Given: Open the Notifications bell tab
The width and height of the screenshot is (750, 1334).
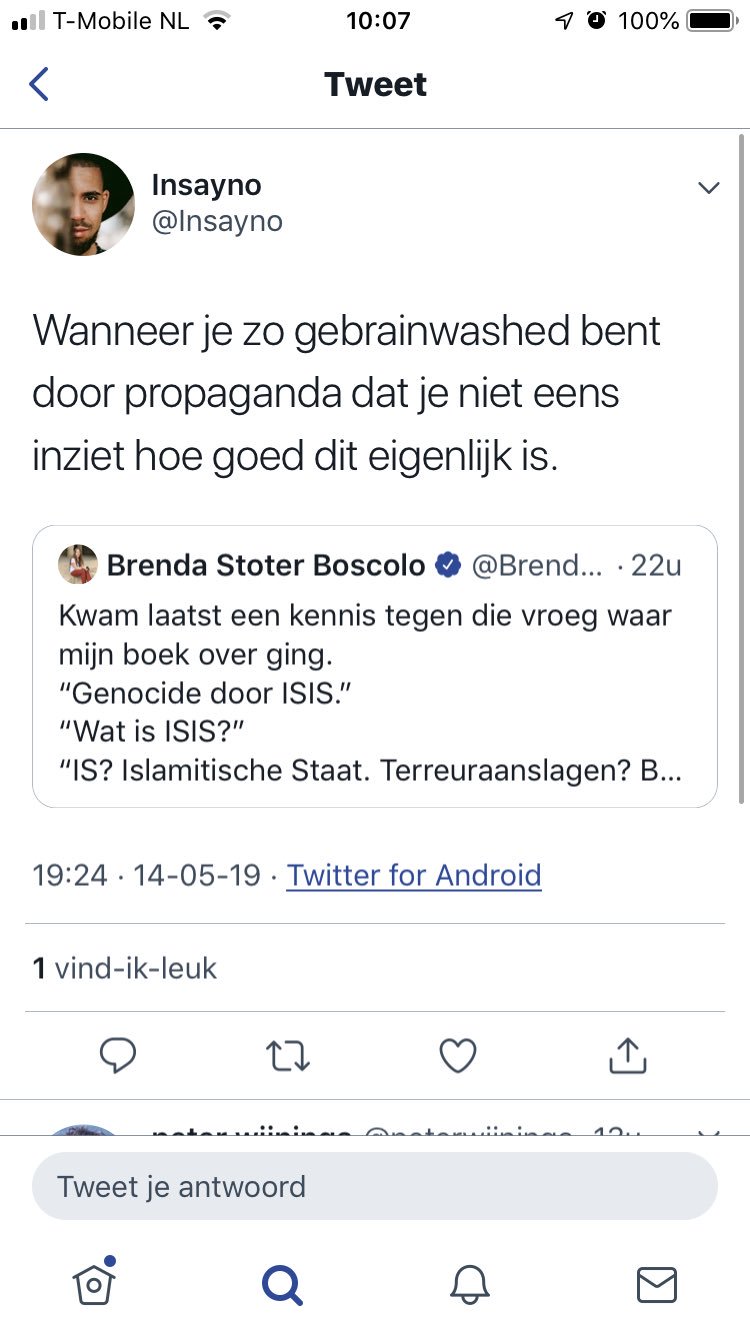Looking at the screenshot, I should pos(470,1283).
